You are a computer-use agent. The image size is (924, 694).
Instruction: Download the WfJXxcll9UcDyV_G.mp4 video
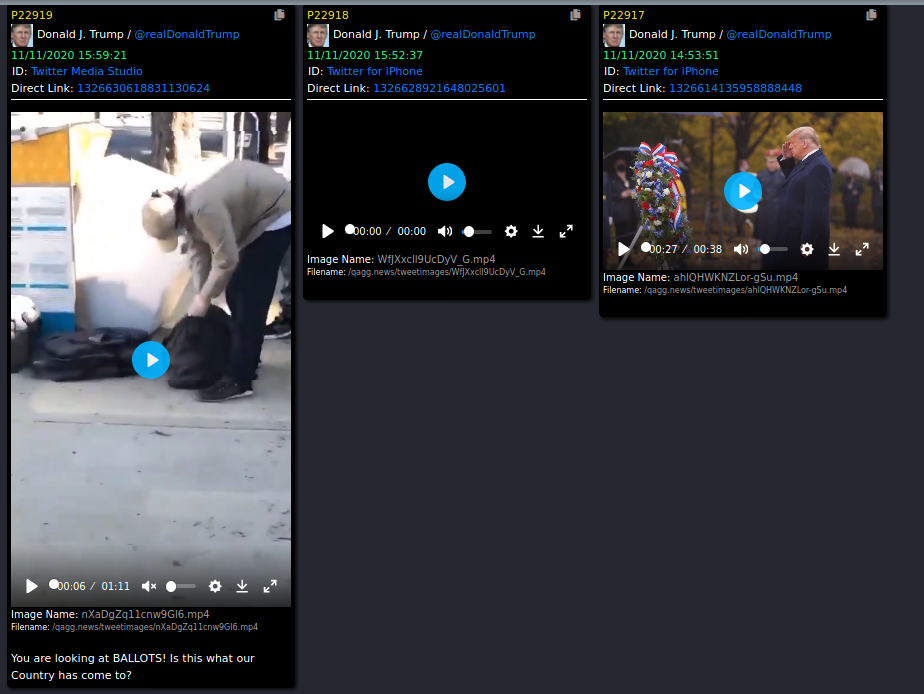coord(538,232)
